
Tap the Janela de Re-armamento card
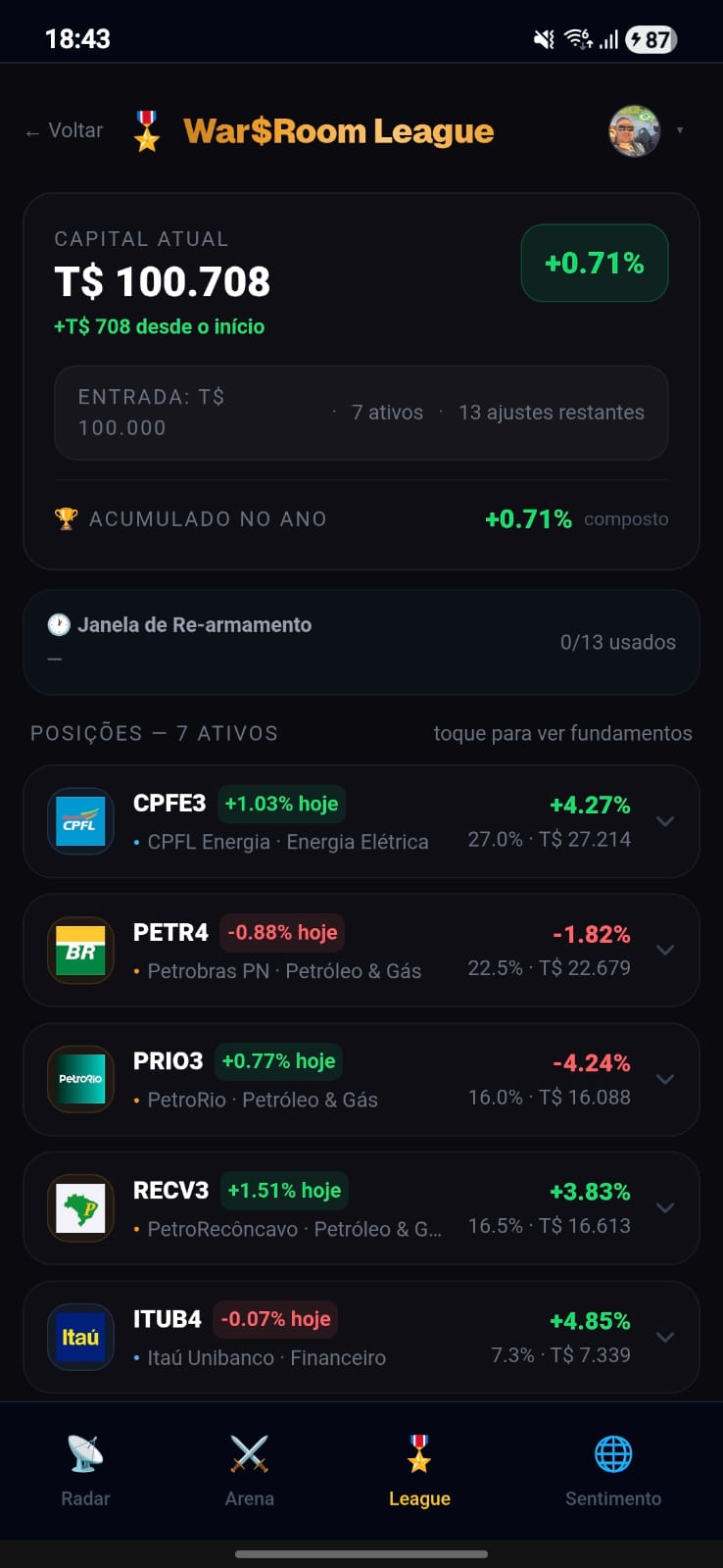(x=361, y=642)
